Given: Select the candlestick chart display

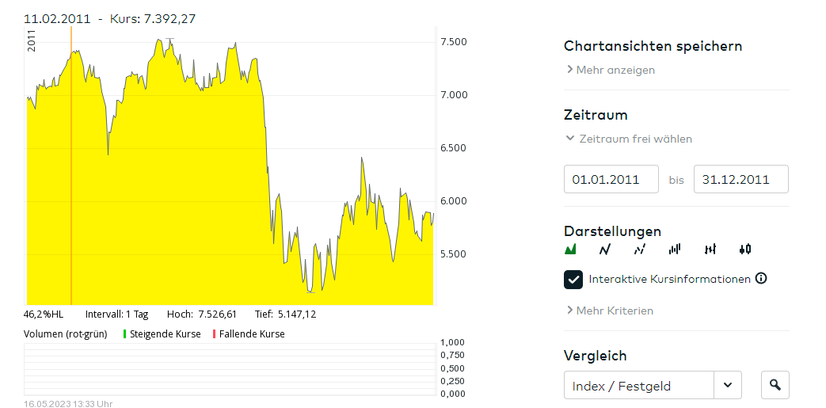Looking at the screenshot, I should [x=745, y=249].
